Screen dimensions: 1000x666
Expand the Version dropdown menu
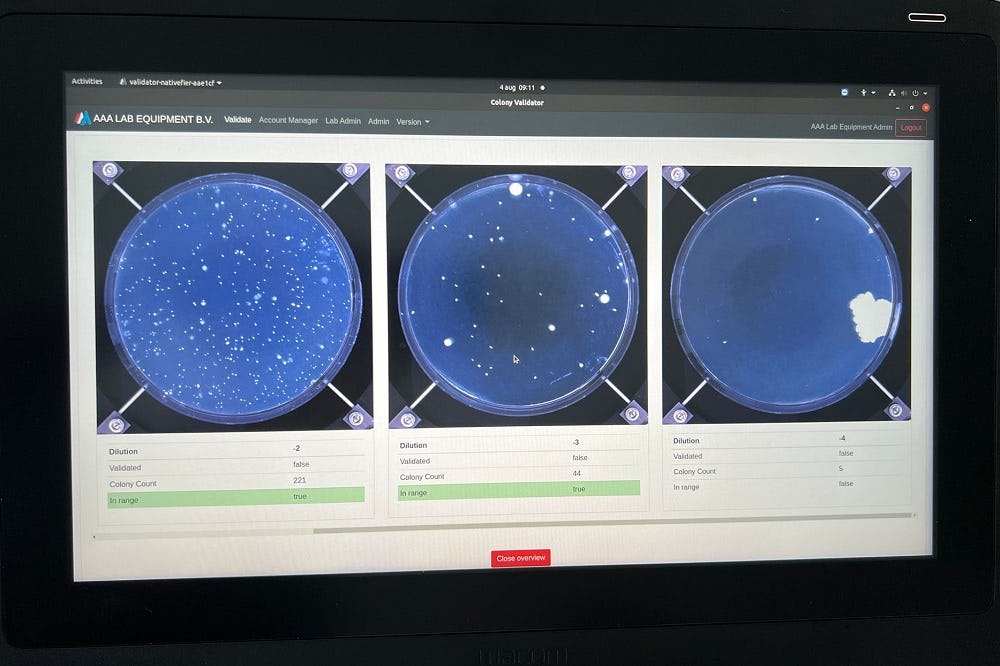pos(412,122)
